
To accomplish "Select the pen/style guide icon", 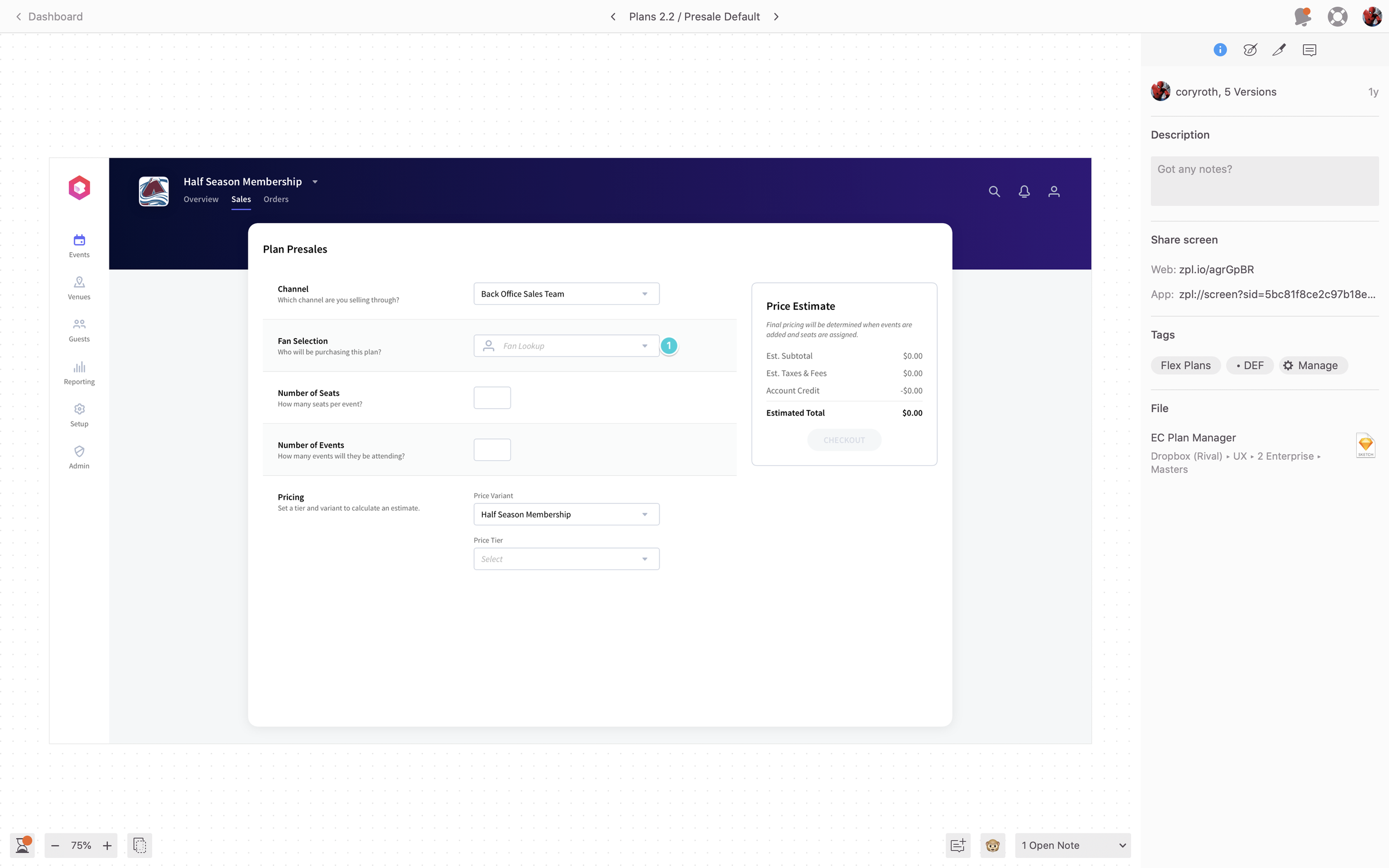I will (x=1279, y=50).
